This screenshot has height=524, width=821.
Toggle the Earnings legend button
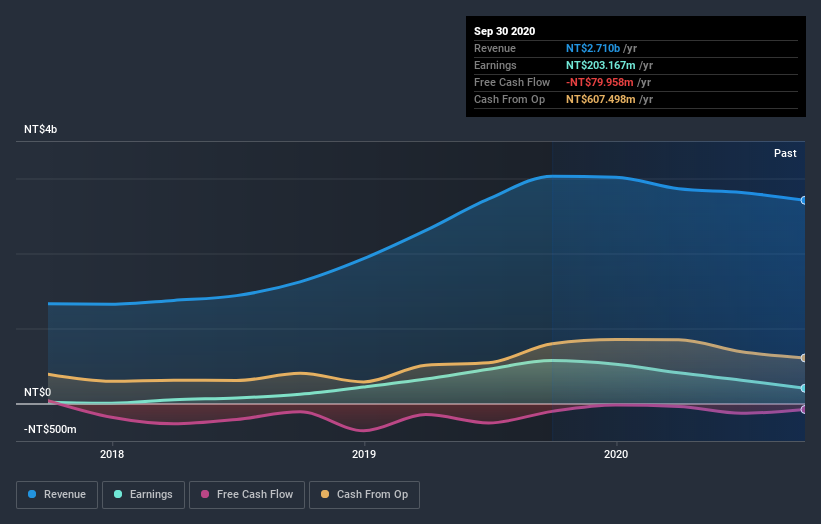click(143, 495)
